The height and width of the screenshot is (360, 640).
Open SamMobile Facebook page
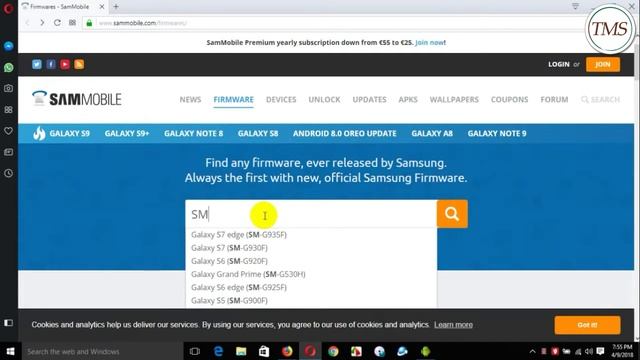[x=51, y=64]
